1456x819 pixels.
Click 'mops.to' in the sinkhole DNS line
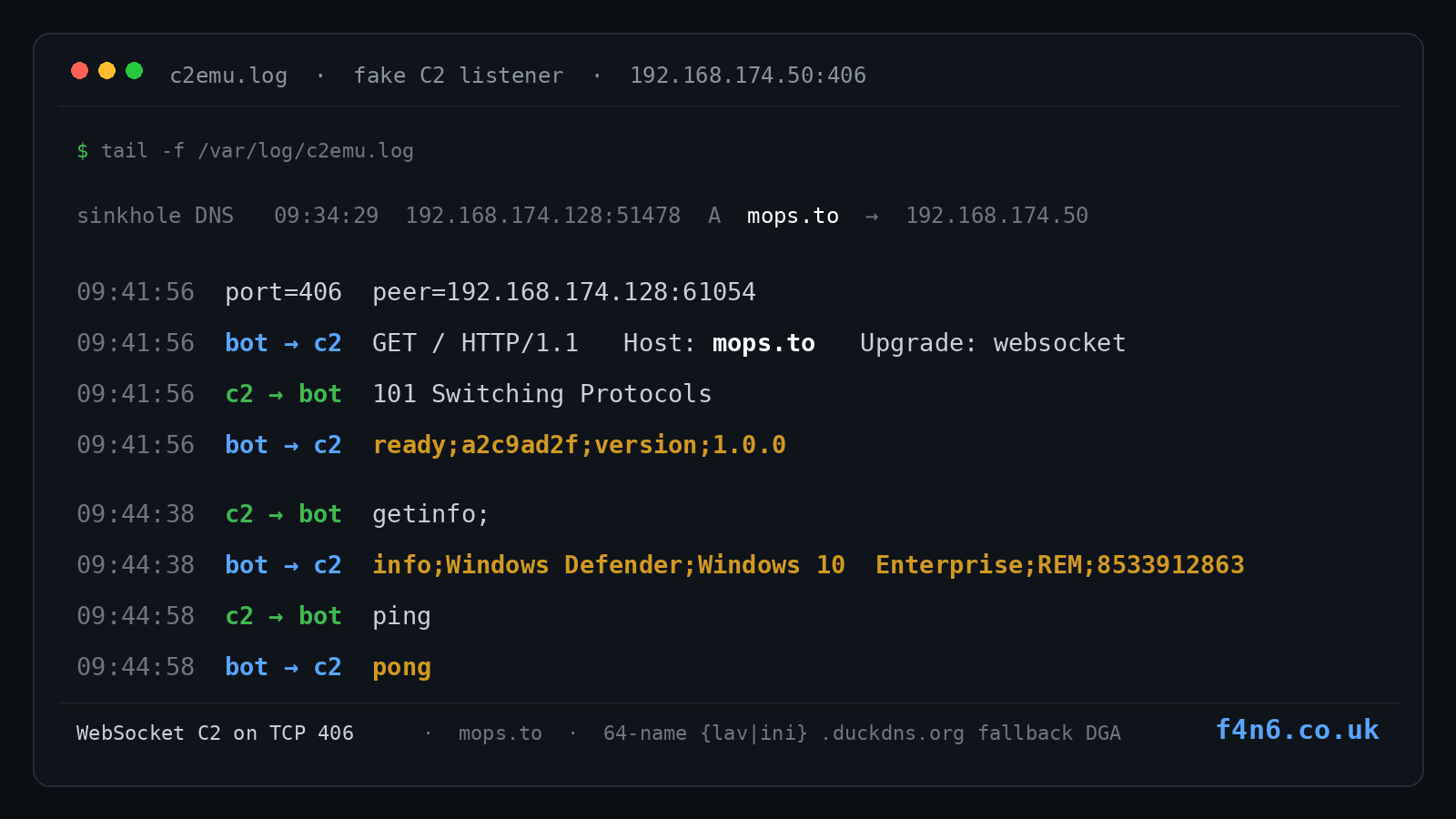tap(793, 216)
